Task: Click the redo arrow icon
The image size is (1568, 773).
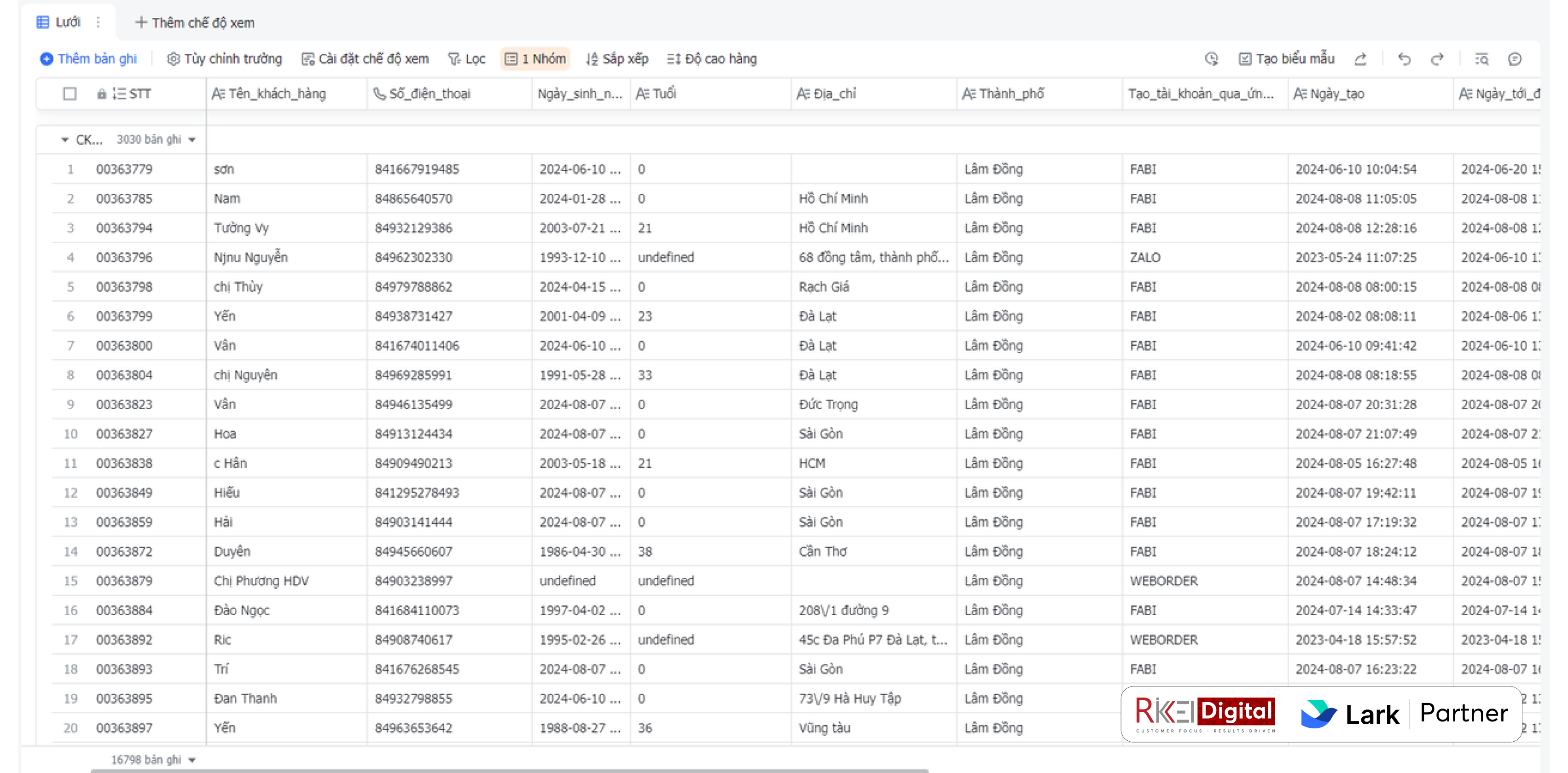Action: [1437, 59]
